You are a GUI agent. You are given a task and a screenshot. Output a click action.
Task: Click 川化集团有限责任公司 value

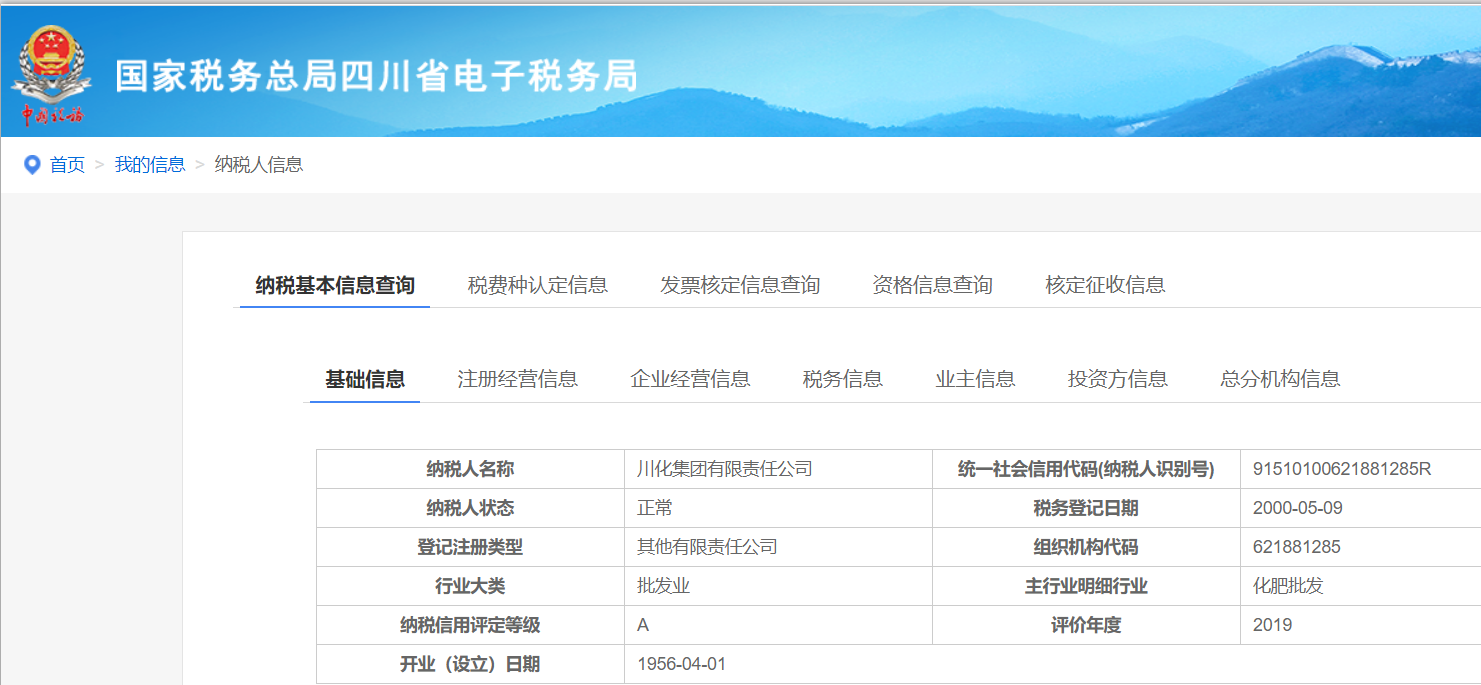click(724, 469)
